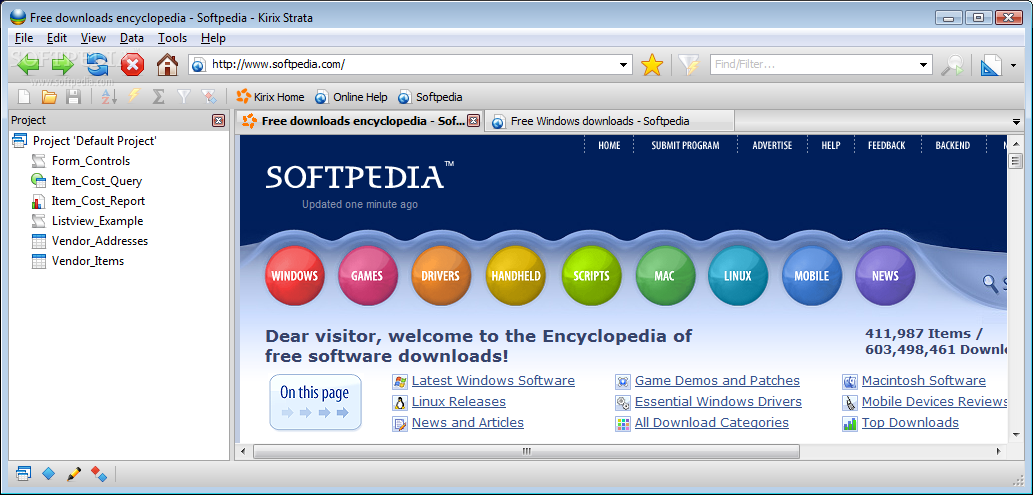Go to the home page icon
Image resolution: width=1033 pixels, height=495 pixels.
167,65
